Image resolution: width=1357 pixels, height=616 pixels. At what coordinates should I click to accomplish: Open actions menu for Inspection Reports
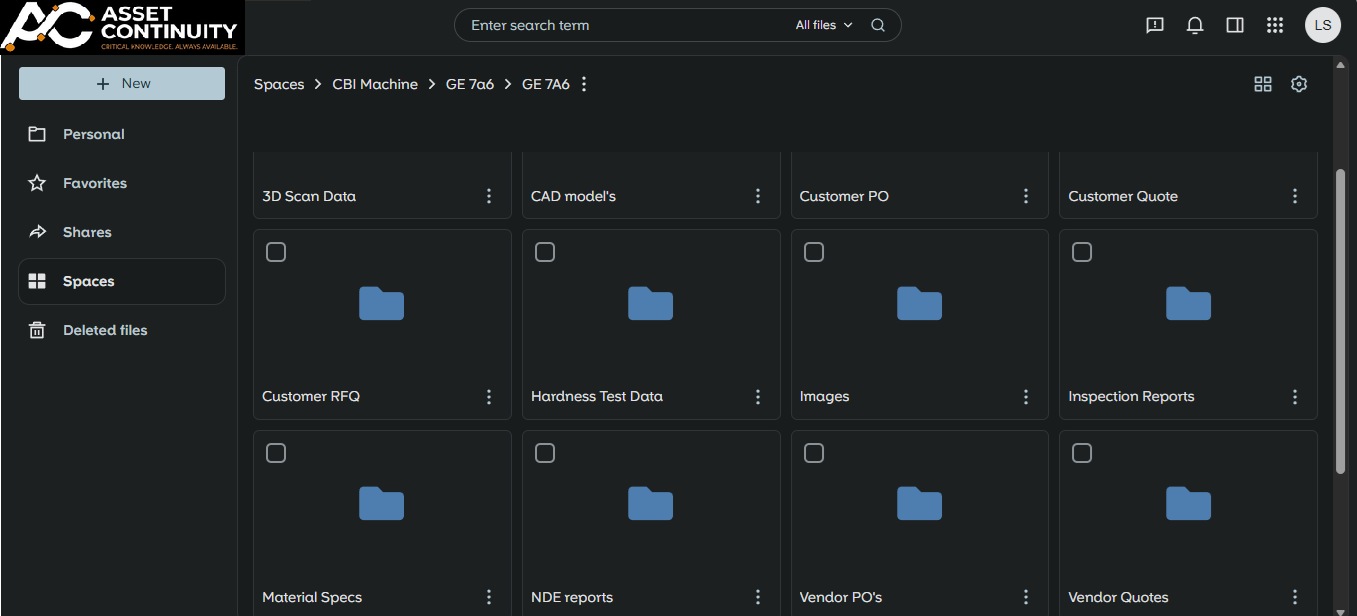tap(1295, 397)
